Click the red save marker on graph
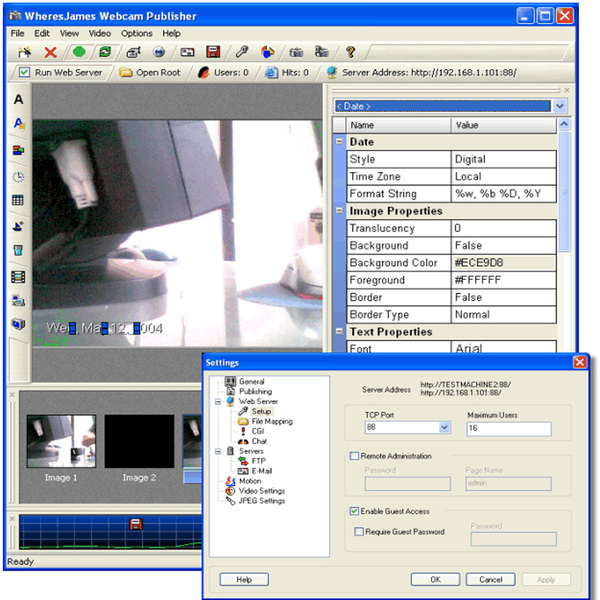Viewport: 600px width, 600px height. coord(136,524)
